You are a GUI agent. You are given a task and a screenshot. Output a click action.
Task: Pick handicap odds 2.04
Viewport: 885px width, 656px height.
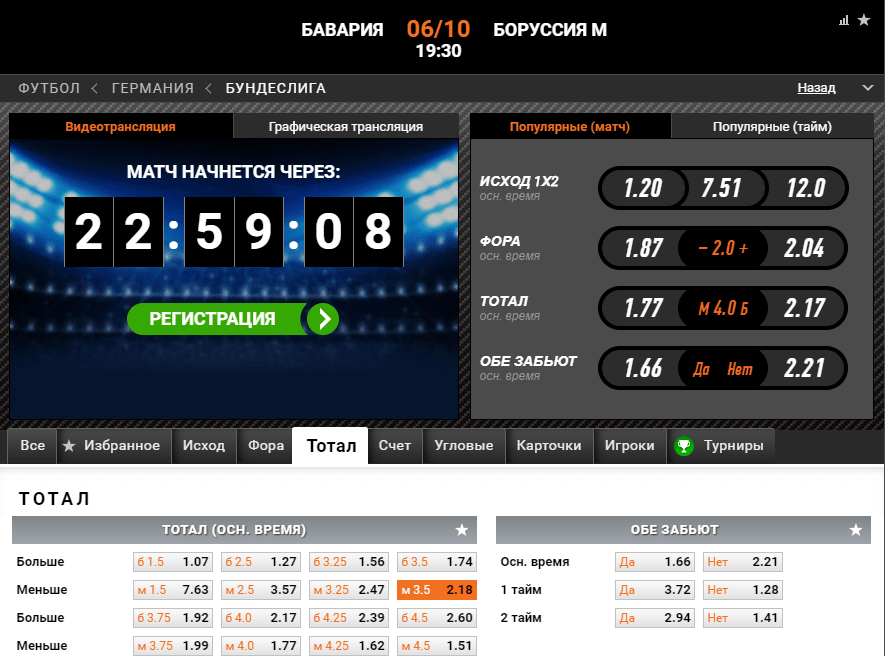coord(804,248)
